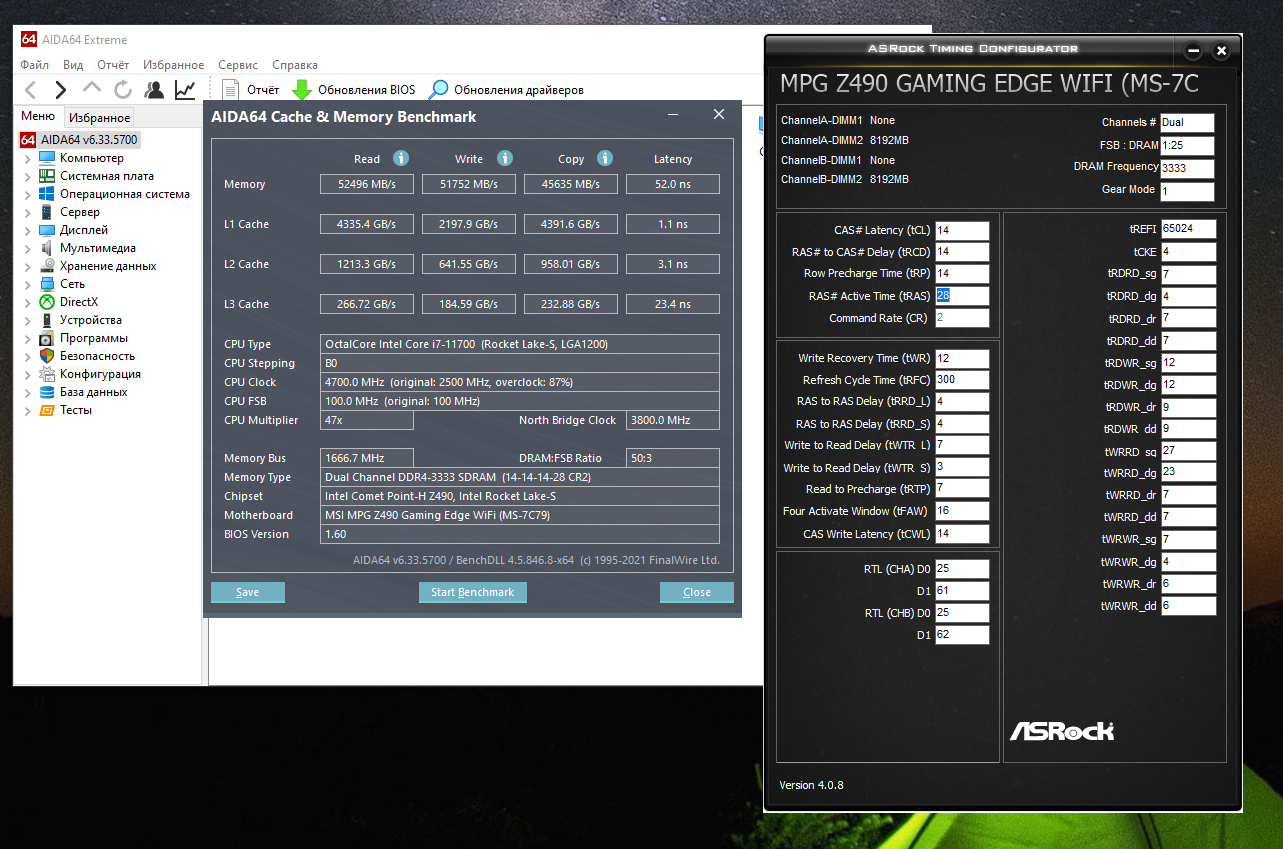Click the forward arrow in AIDA64 toolbar

click(x=61, y=90)
